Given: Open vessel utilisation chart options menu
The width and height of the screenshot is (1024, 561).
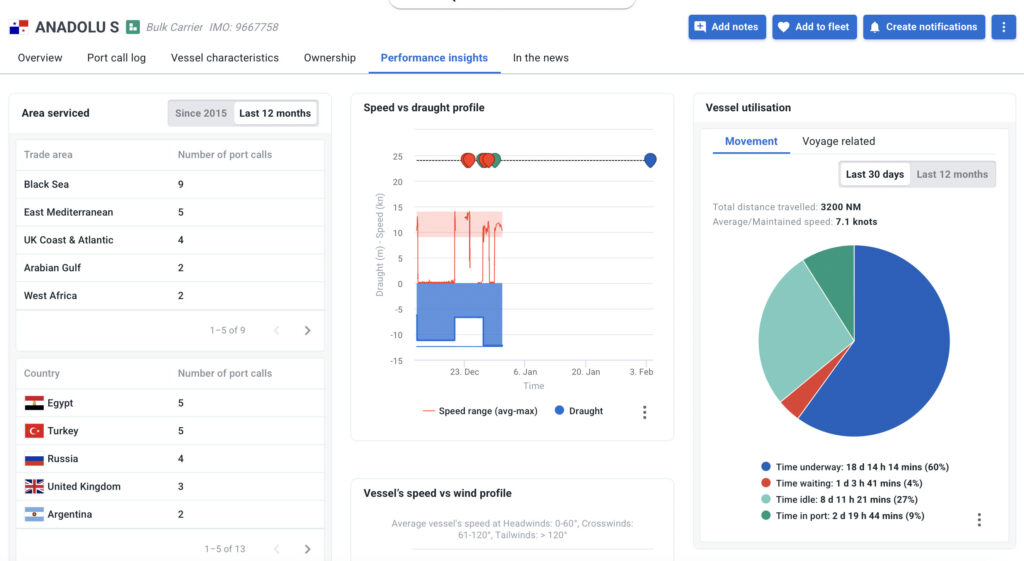Looking at the screenshot, I should [979, 519].
